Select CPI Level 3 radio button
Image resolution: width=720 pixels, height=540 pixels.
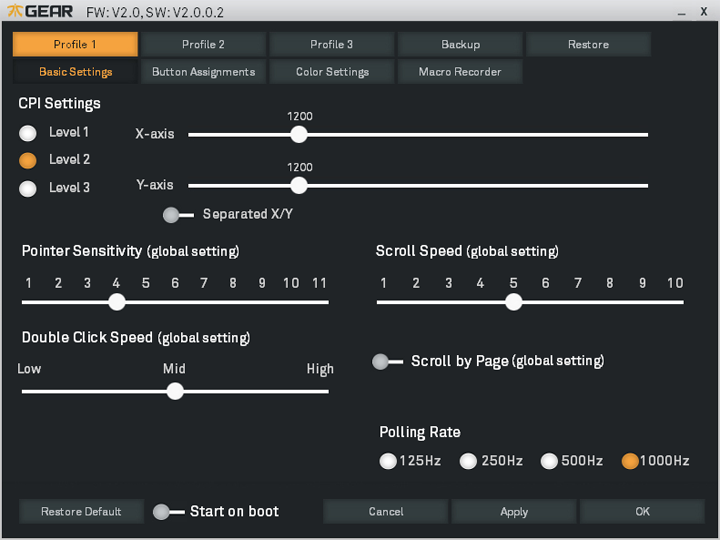(x=28, y=188)
